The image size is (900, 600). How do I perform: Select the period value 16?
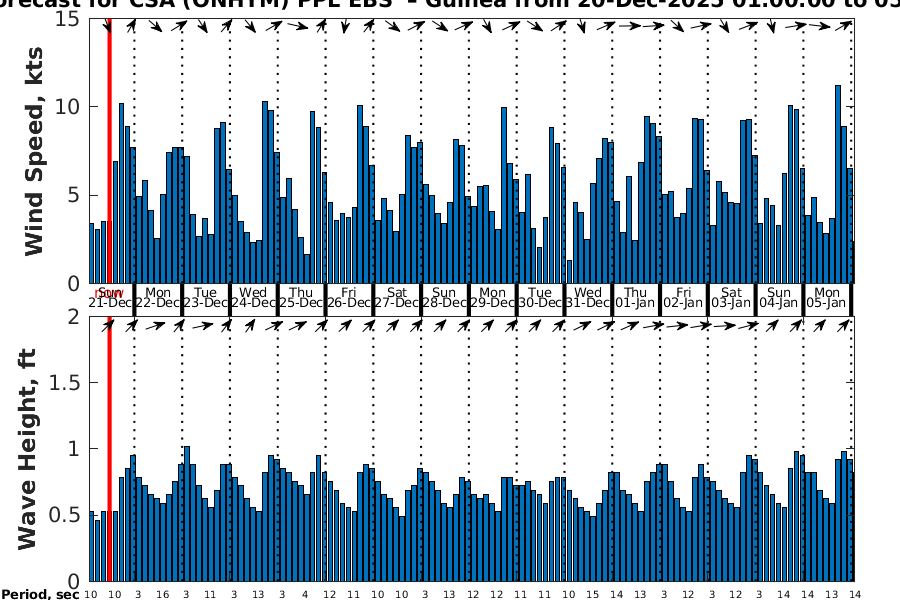tap(162, 594)
